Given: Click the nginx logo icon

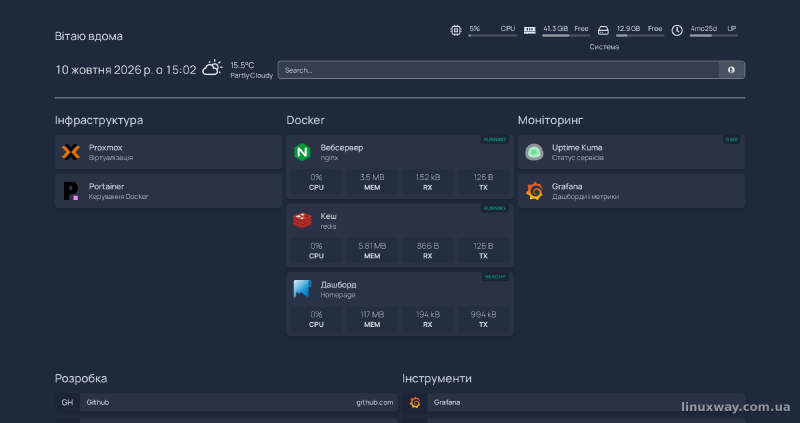Looking at the screenshot, I should 302,152.
